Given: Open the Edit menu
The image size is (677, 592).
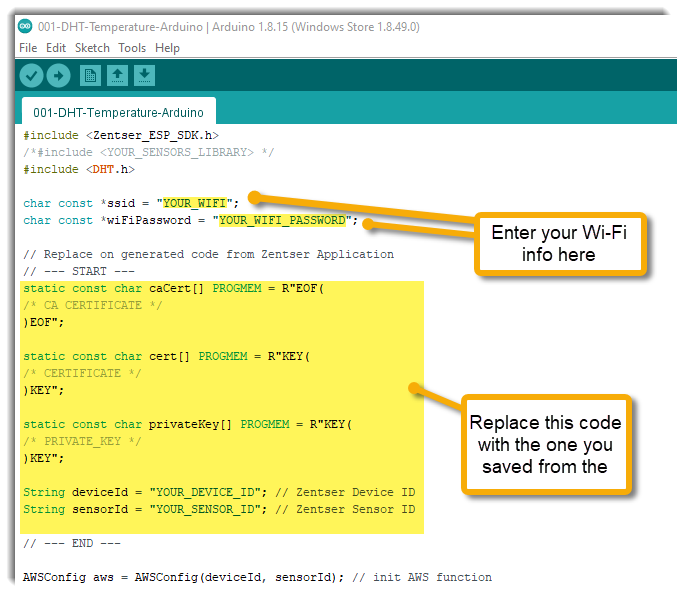Looking at the screenshot, I should (x=56, y=48).
